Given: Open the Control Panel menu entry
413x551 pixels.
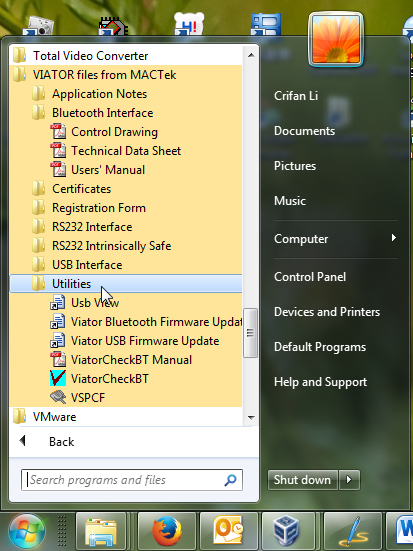Looking at the screenshot, I should (310, 277).
